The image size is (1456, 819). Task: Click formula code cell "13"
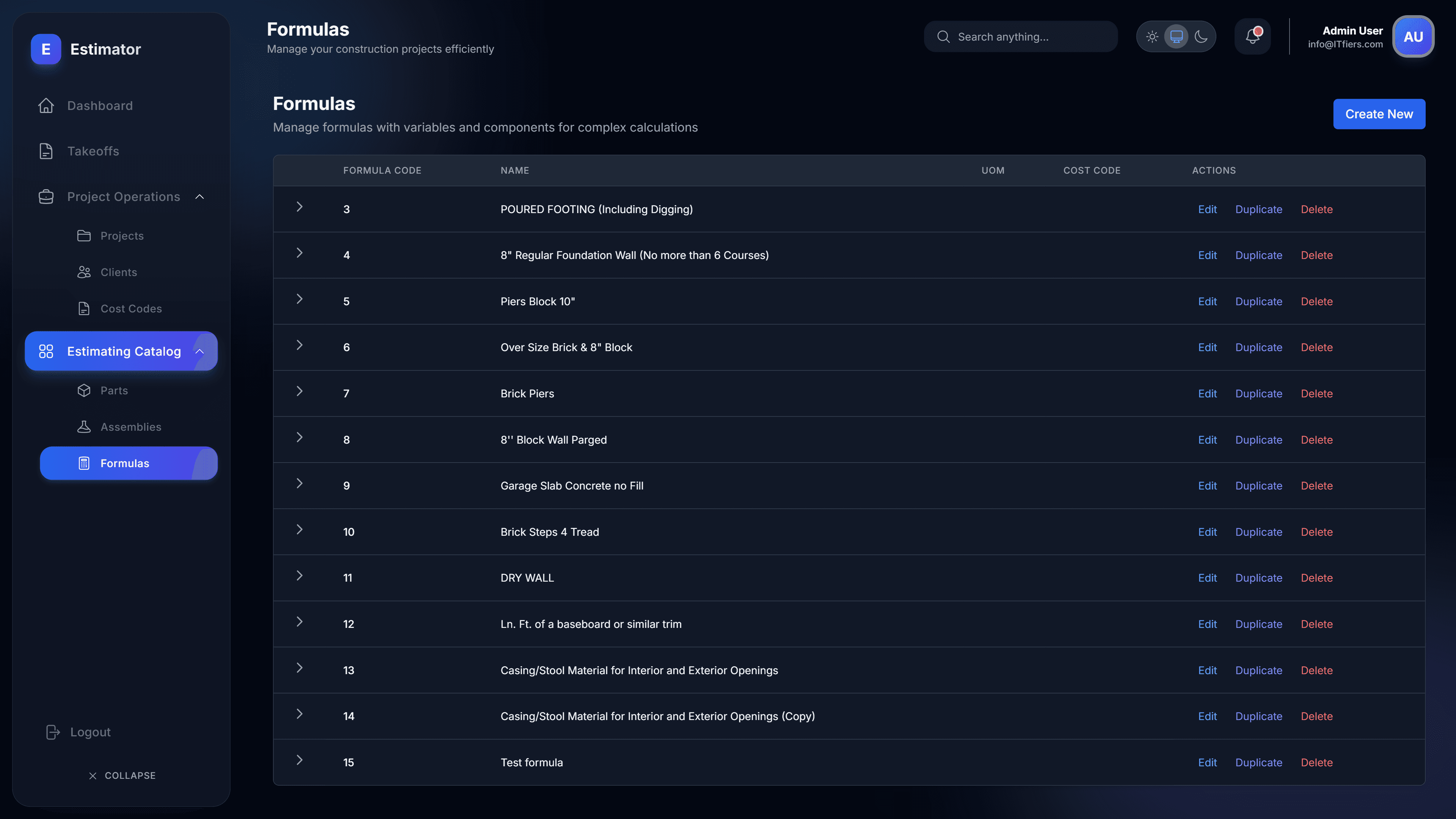pos(348,670)
